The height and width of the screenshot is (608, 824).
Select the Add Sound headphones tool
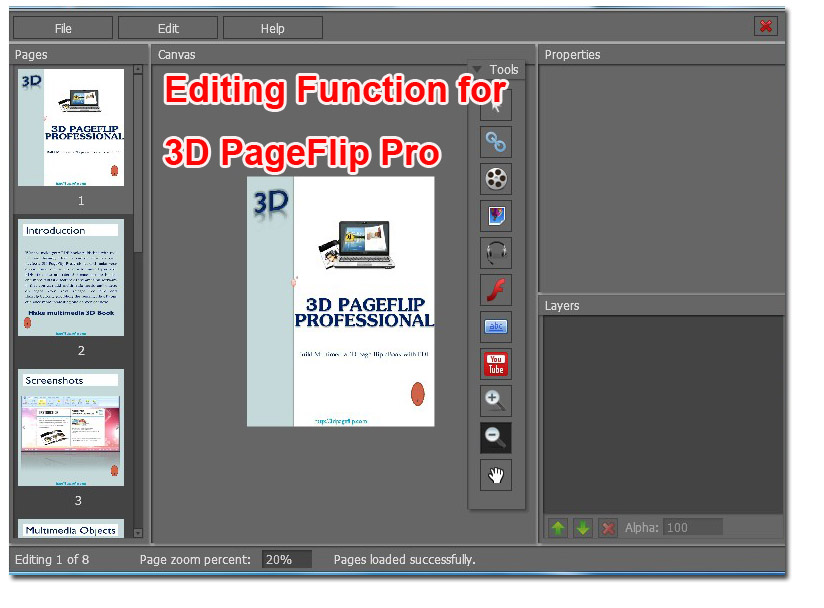tap(496, 253)
